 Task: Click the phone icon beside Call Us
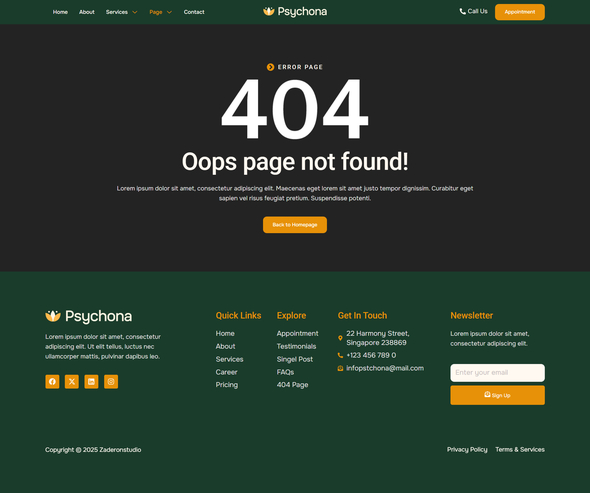(x=462, y=11)
